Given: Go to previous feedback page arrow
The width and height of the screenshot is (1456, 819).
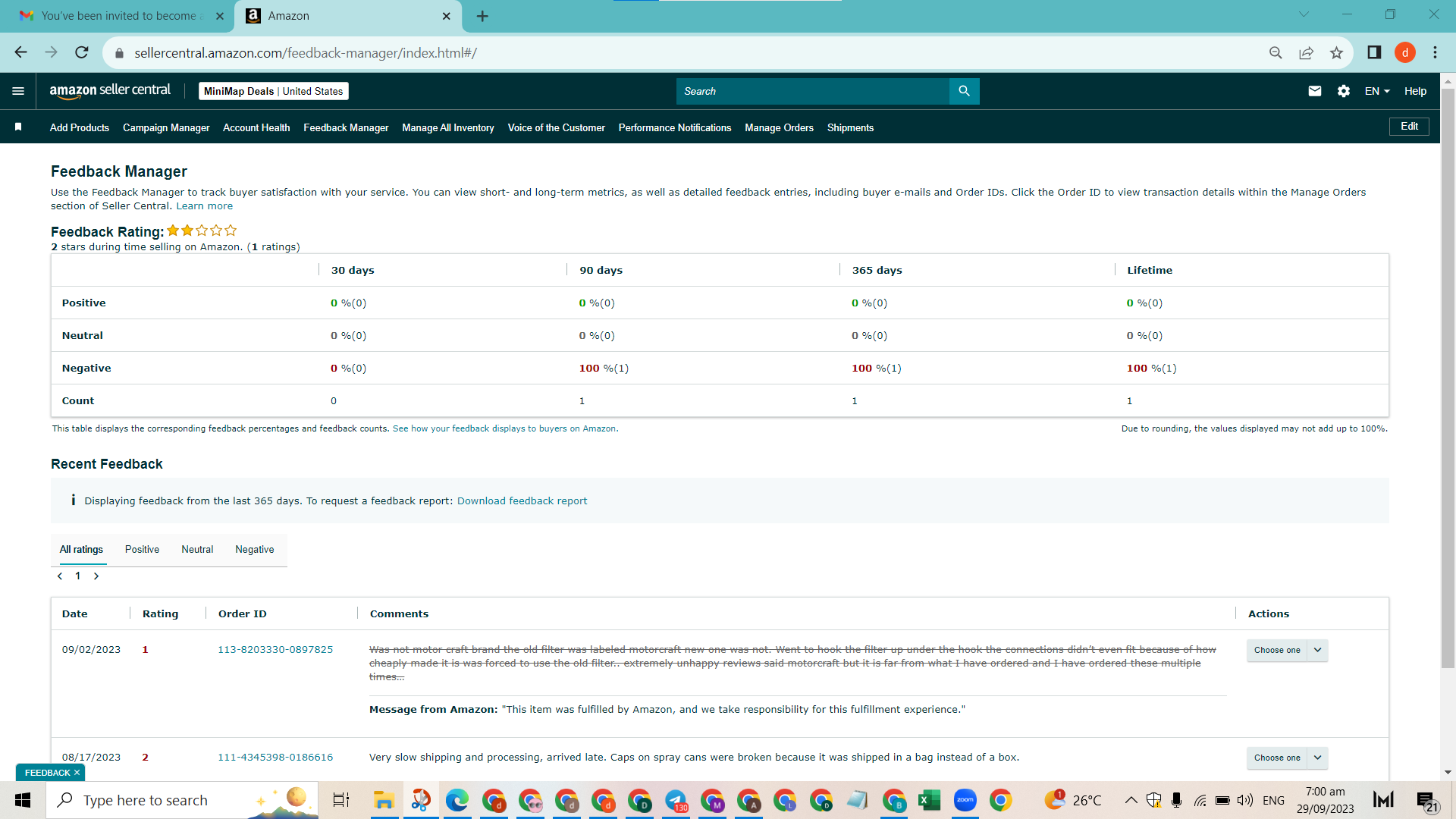Looking at the screenshot, I should click(x=60, y=576).
